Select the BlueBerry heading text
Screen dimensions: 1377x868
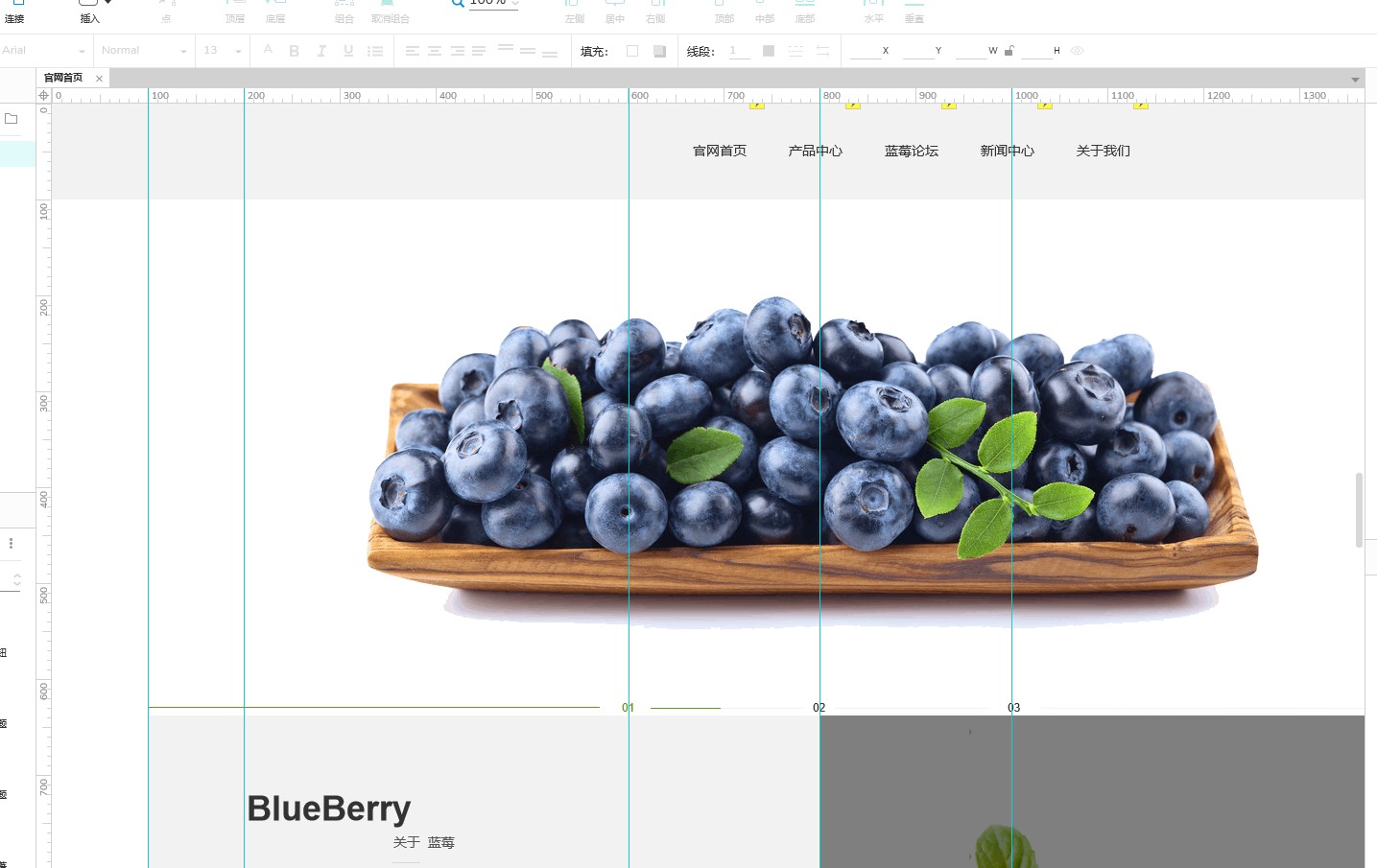(329, 809)
